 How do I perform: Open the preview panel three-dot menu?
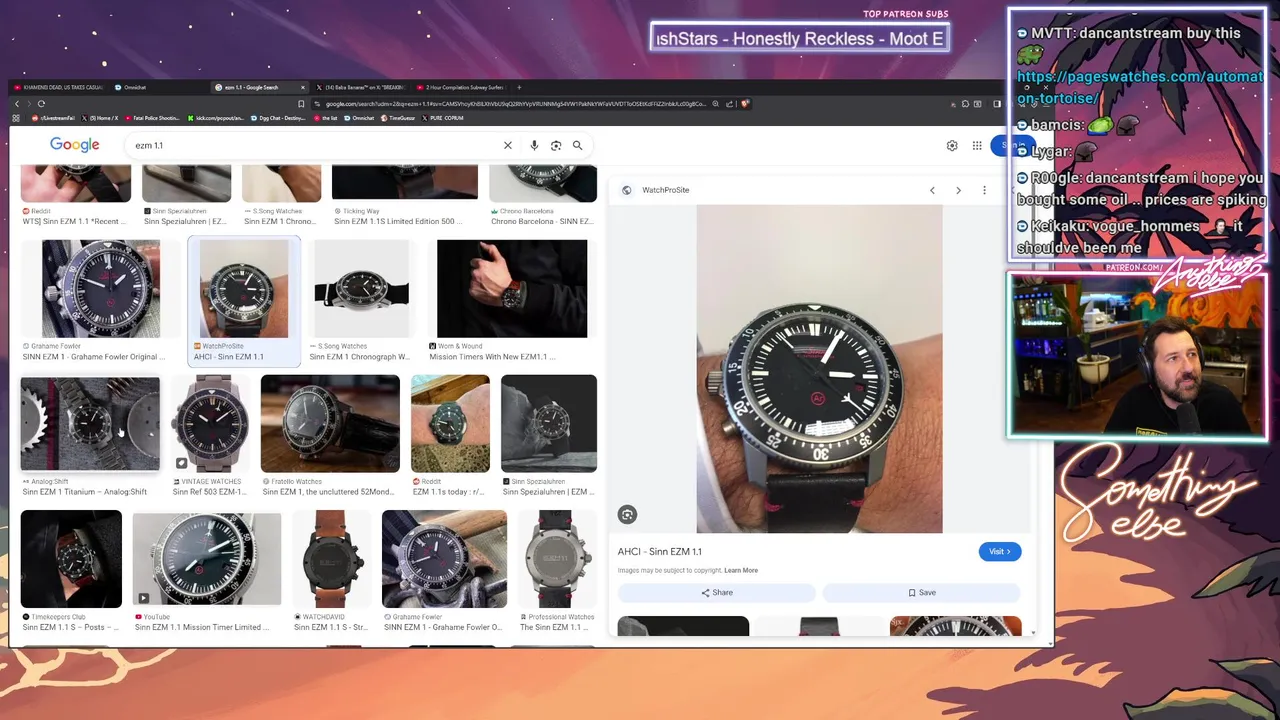pos(984,190)
